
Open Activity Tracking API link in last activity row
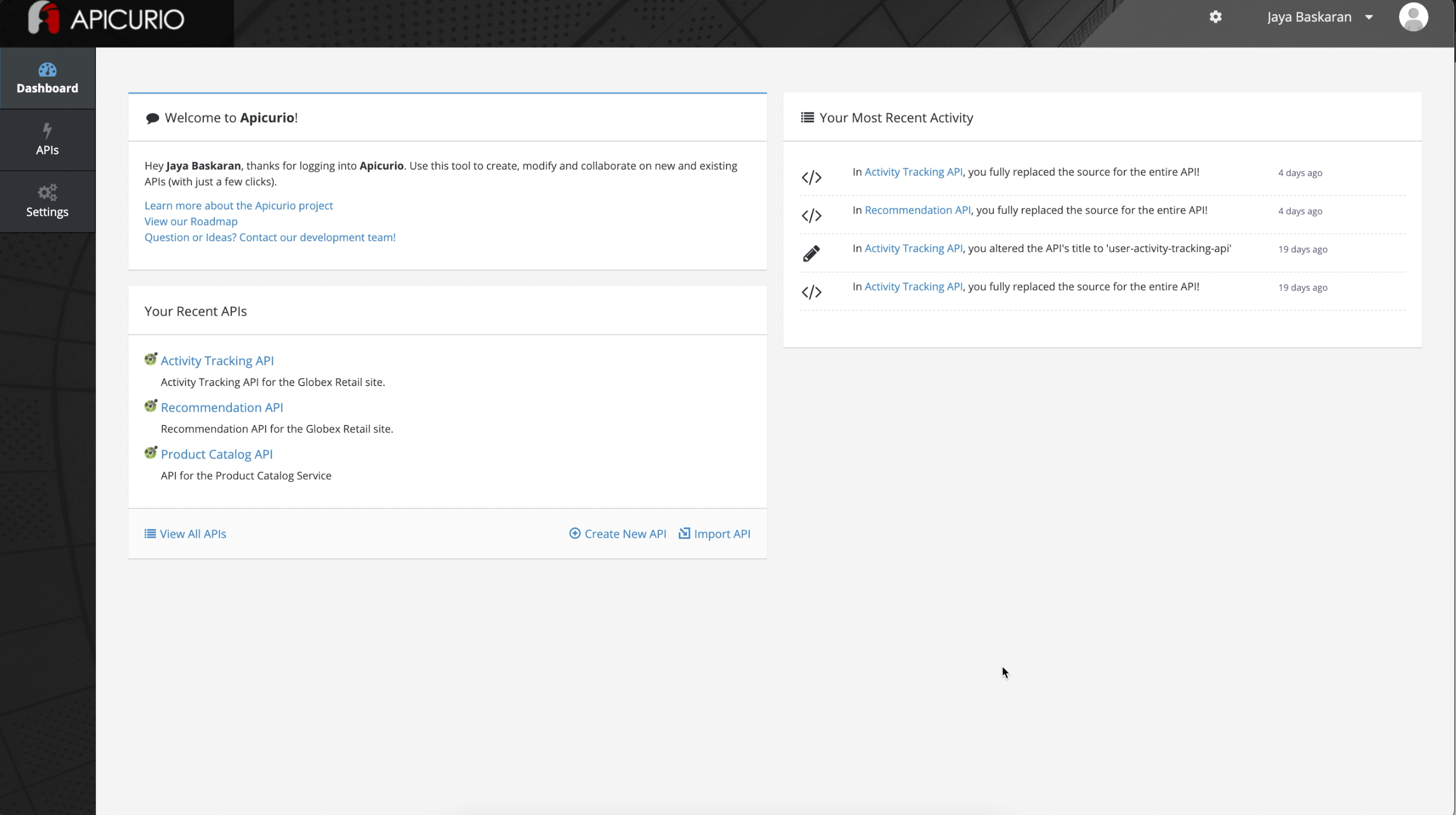[x=913, y=286]
